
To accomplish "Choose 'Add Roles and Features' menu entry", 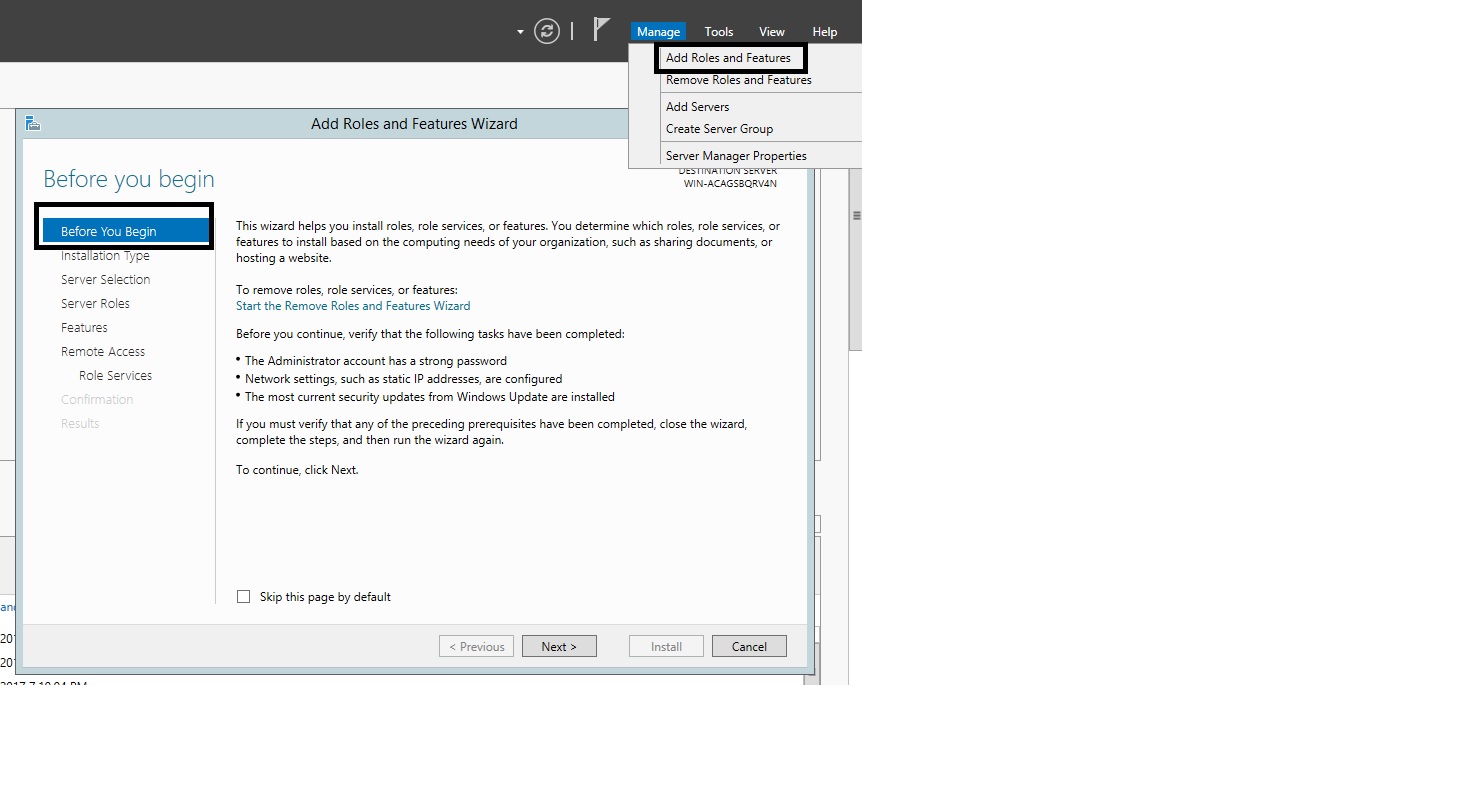I will click(728, 58).
